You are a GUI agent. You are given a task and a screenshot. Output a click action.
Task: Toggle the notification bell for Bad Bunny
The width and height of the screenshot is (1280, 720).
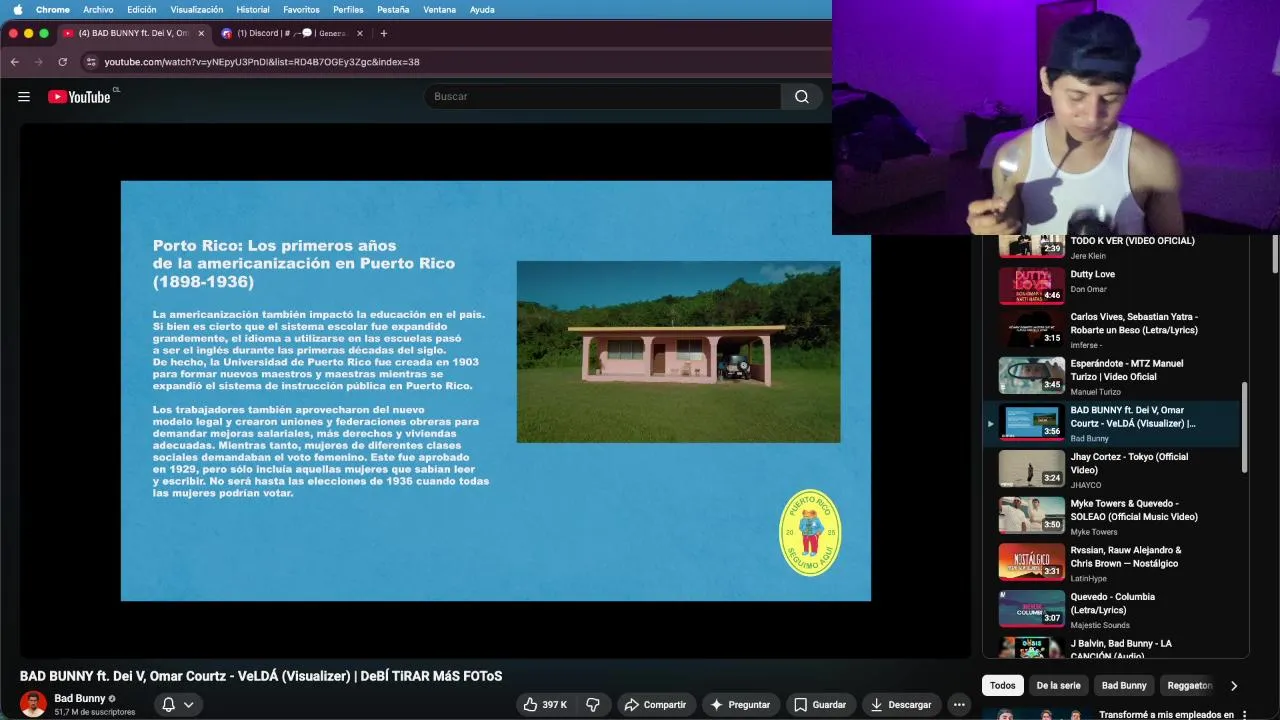pos(168,704)
